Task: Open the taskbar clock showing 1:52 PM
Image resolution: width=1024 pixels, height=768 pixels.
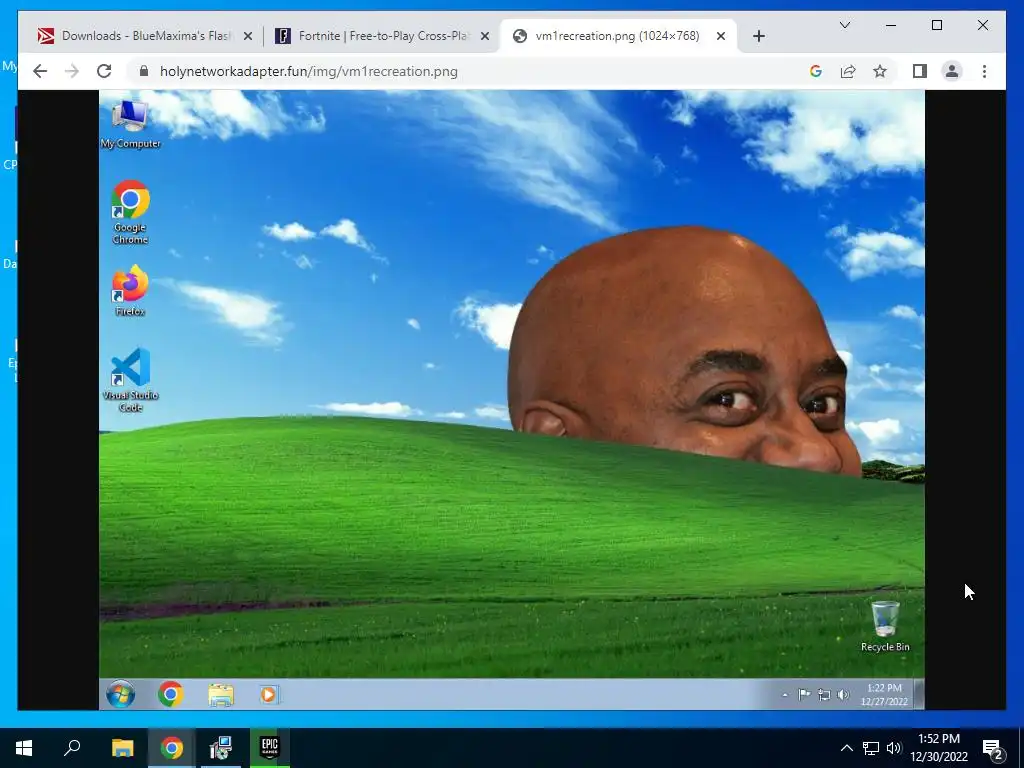Action: [939, 748]
